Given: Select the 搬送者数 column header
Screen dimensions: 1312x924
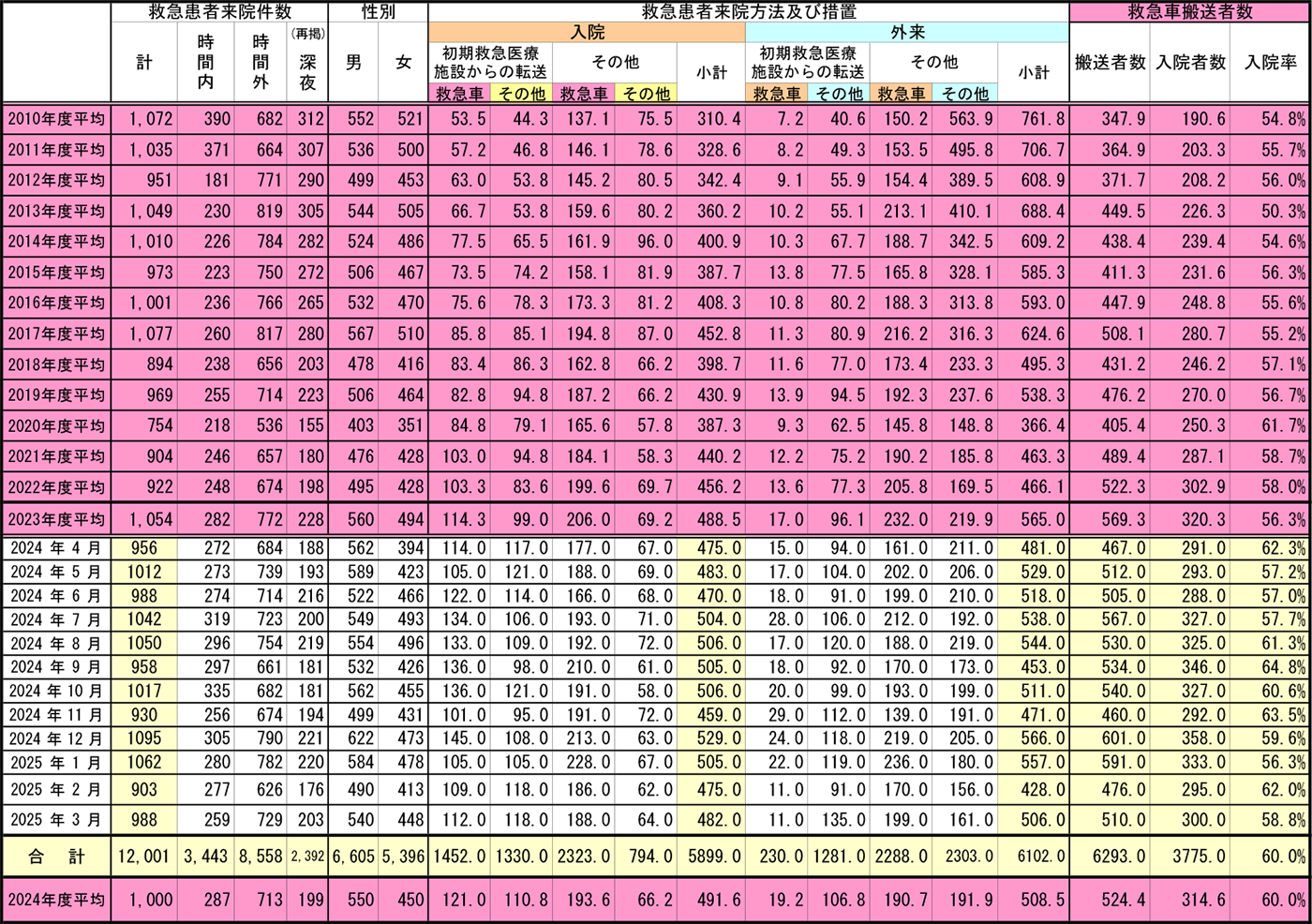Looking at the screenshot, I should (x=1110, y=63).
